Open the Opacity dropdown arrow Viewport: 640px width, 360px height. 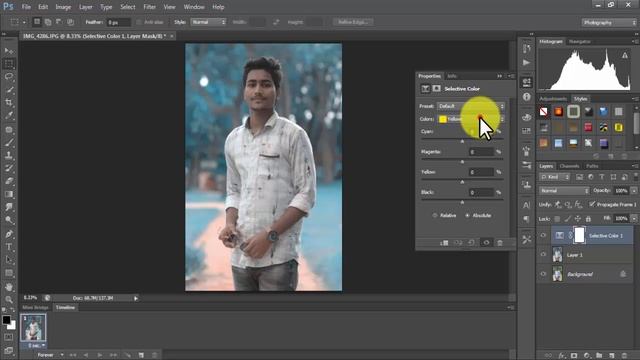634,191
